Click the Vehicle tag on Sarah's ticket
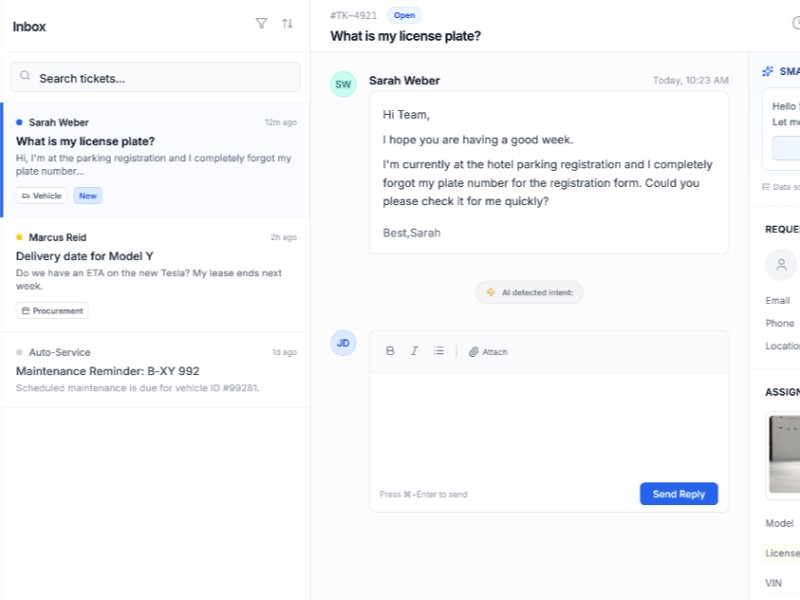Screen dimensions: 800x600 41,196
